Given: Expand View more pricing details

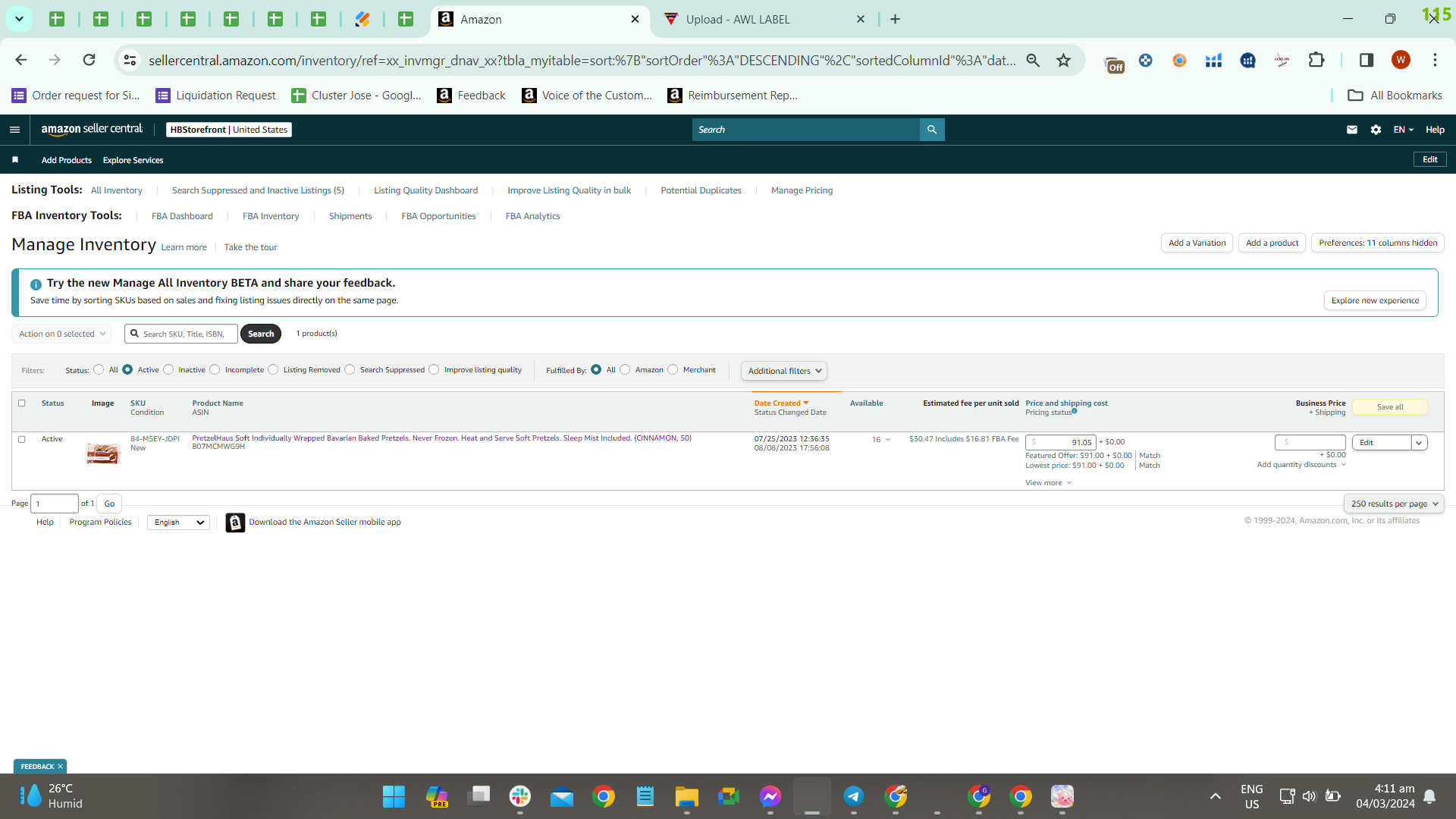Looking at the screenshot, I should [x=1049, y=483].
